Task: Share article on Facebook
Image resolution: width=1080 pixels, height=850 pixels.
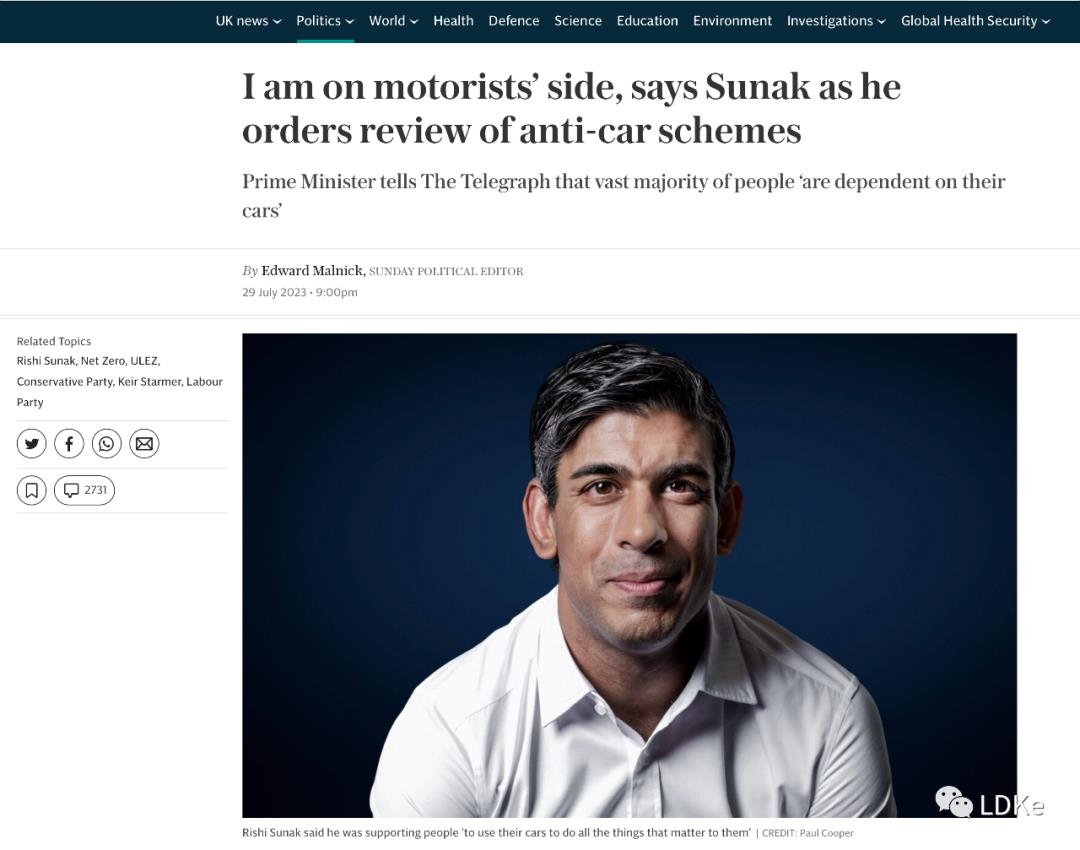Action: point(69,444)
